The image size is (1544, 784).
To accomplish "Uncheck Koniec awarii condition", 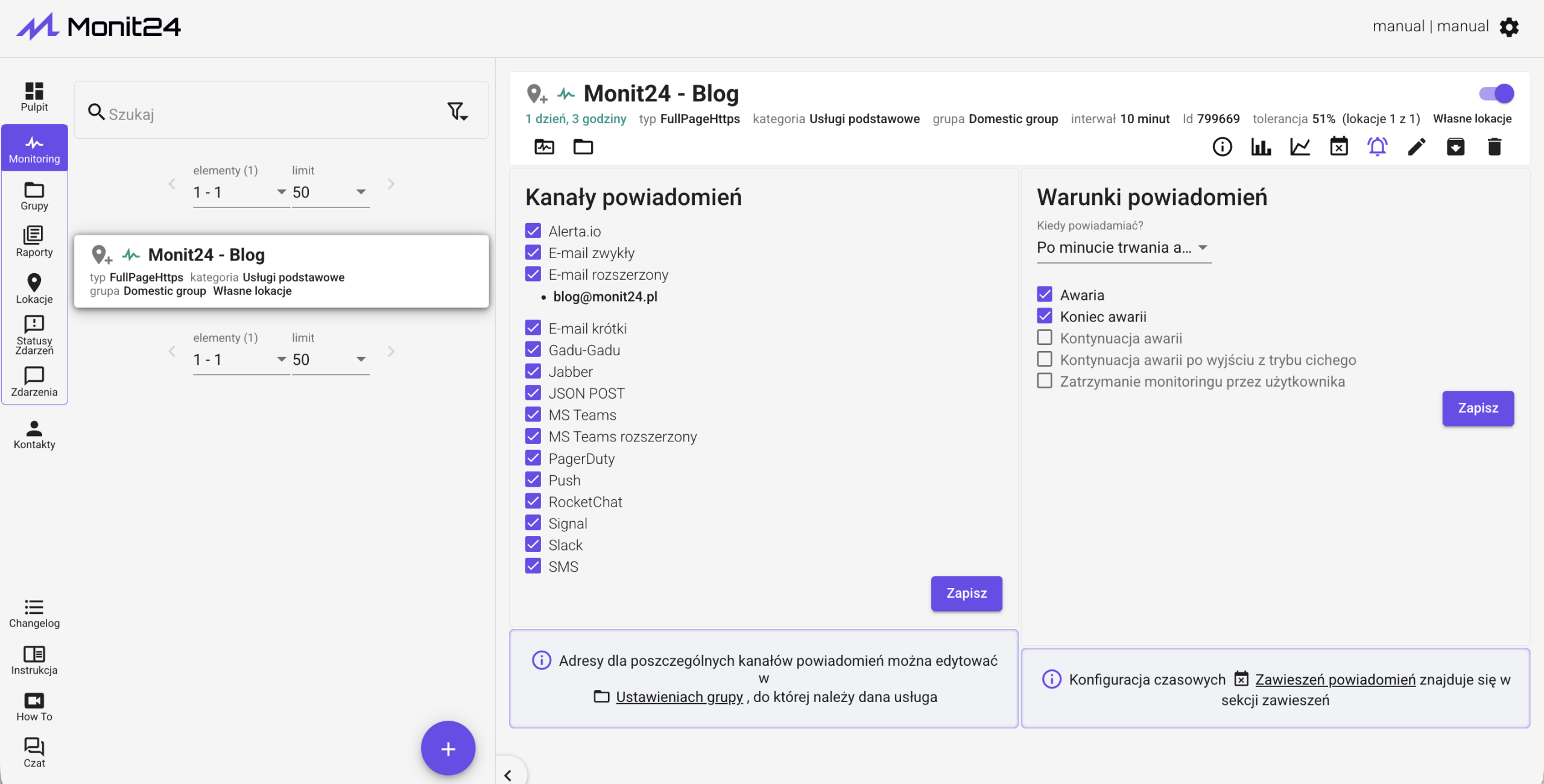I will coord(1045,316).
